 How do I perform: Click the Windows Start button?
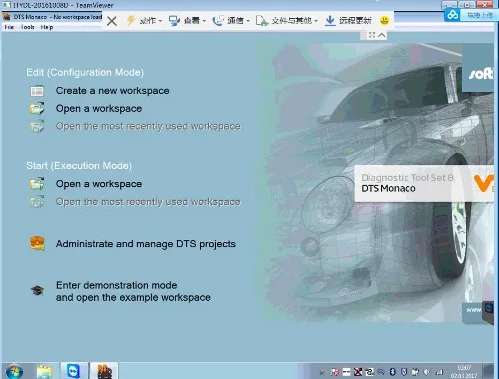pos(14,371)
